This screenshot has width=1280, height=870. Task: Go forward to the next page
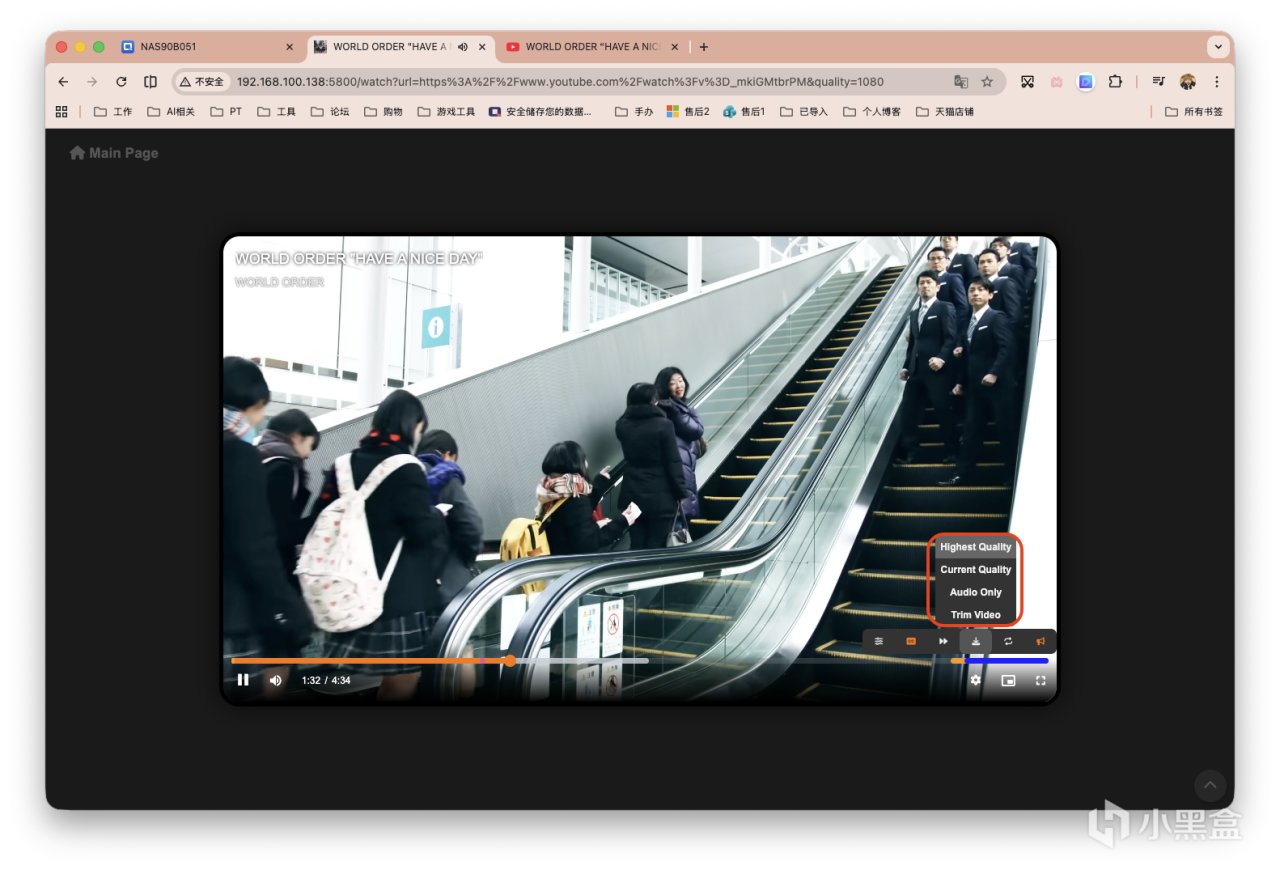pyautogui.click(x=92, y=82)
